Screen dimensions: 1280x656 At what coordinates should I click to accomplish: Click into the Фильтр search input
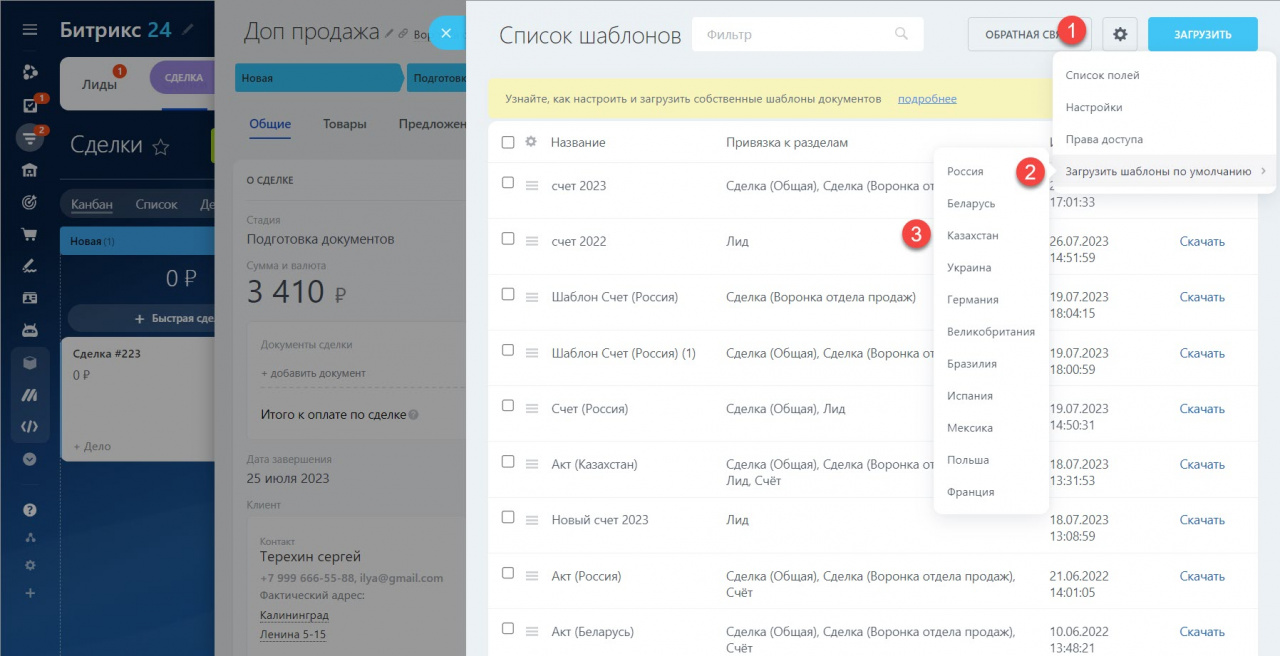[x=795, y=34]
